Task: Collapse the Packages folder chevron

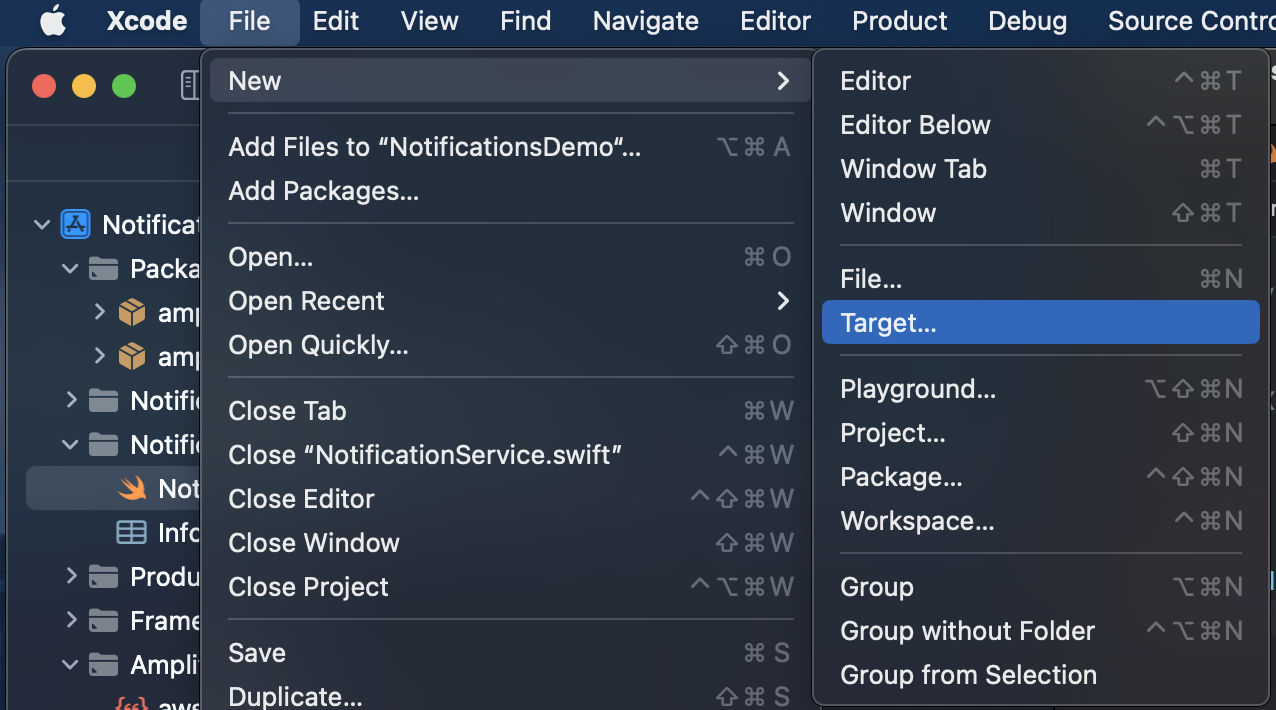Action: (x=70, y=269)
